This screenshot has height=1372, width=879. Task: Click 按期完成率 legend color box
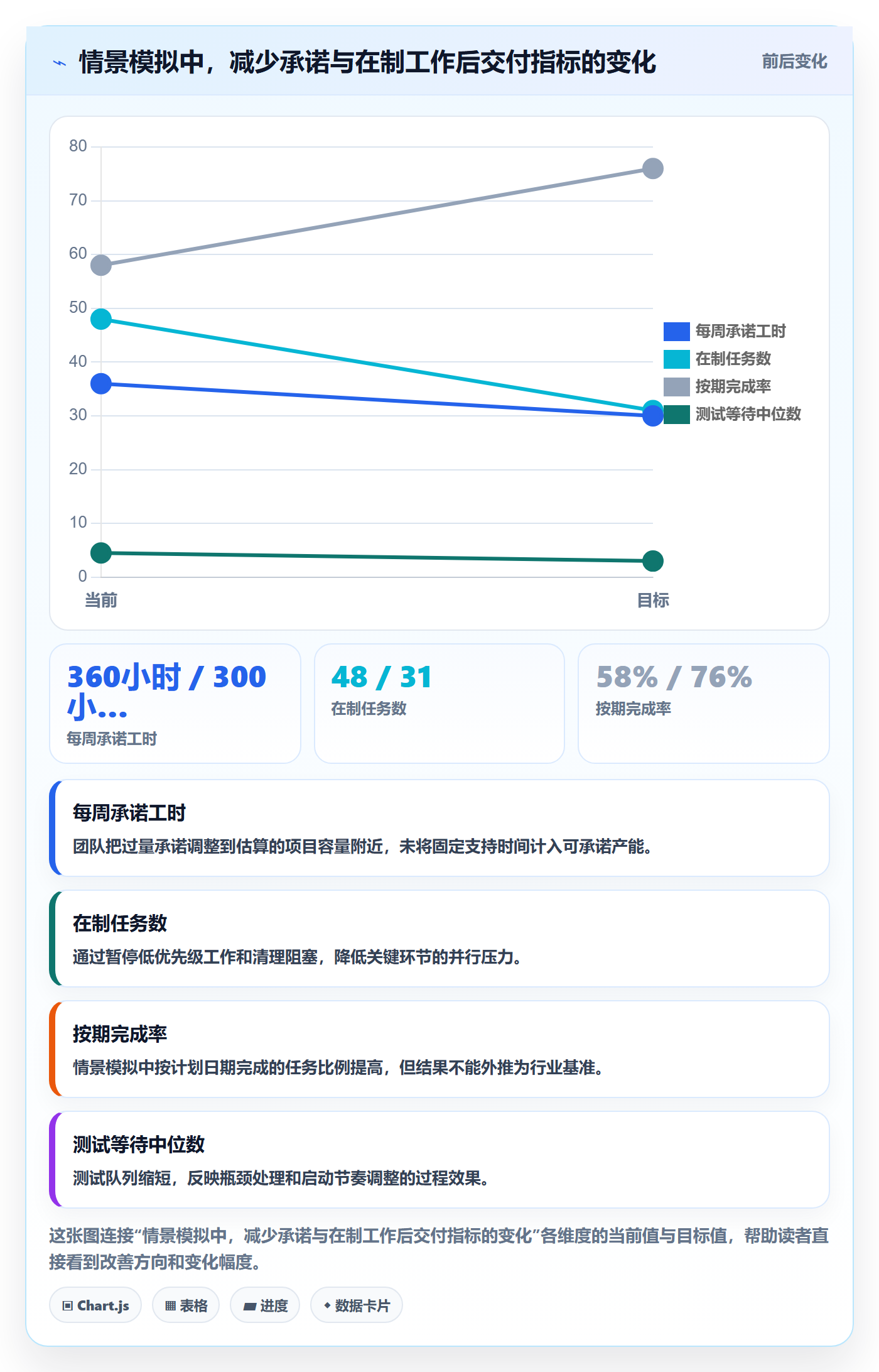pyautogui.click(x=676, y=386)
